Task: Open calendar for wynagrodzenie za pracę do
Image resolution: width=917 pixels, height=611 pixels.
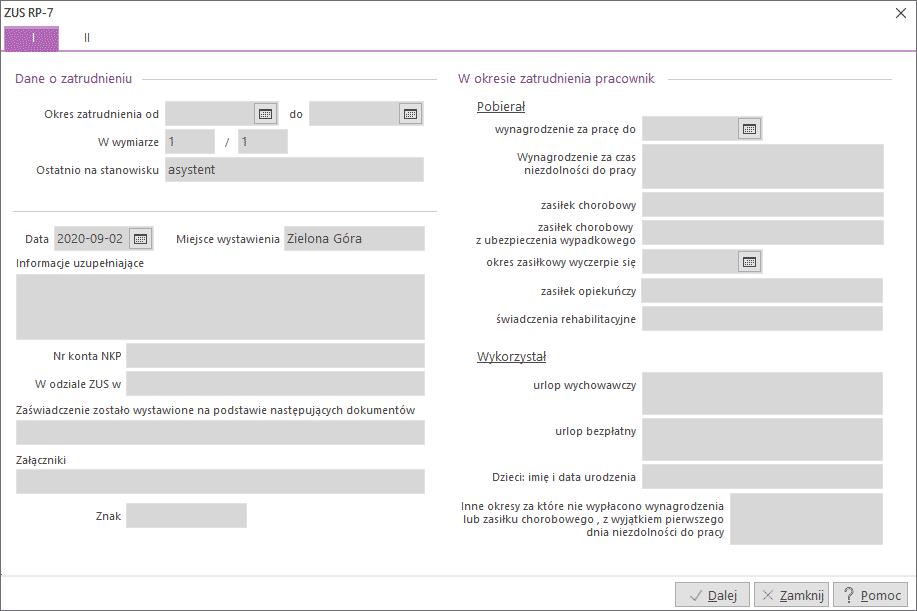Action: pyautogui.click(x=749, y=129)
